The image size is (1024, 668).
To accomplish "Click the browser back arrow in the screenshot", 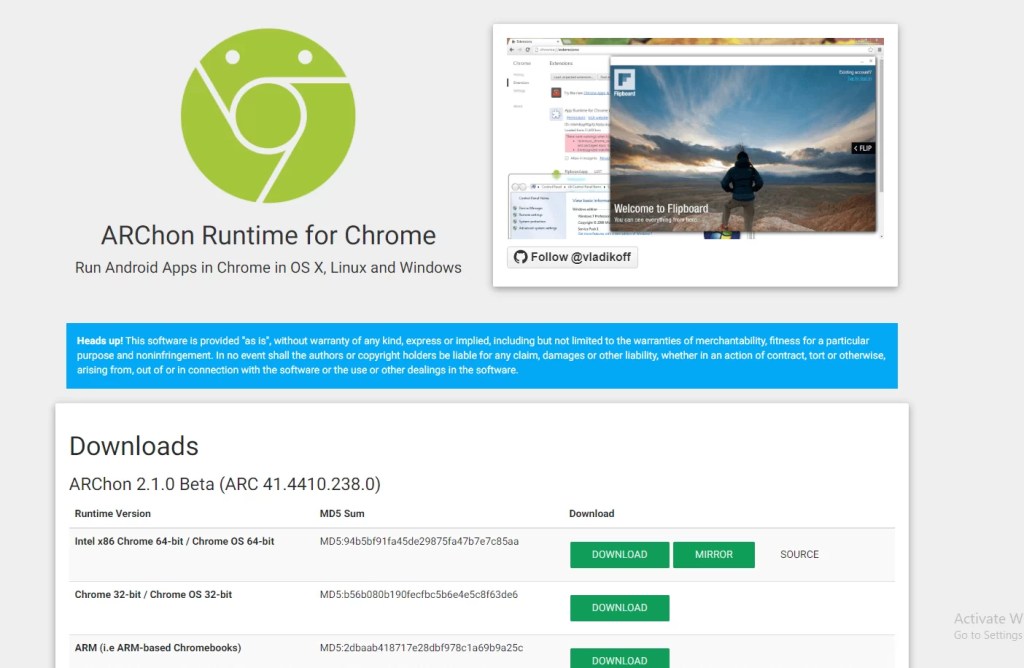I will [x=512, y=49].
